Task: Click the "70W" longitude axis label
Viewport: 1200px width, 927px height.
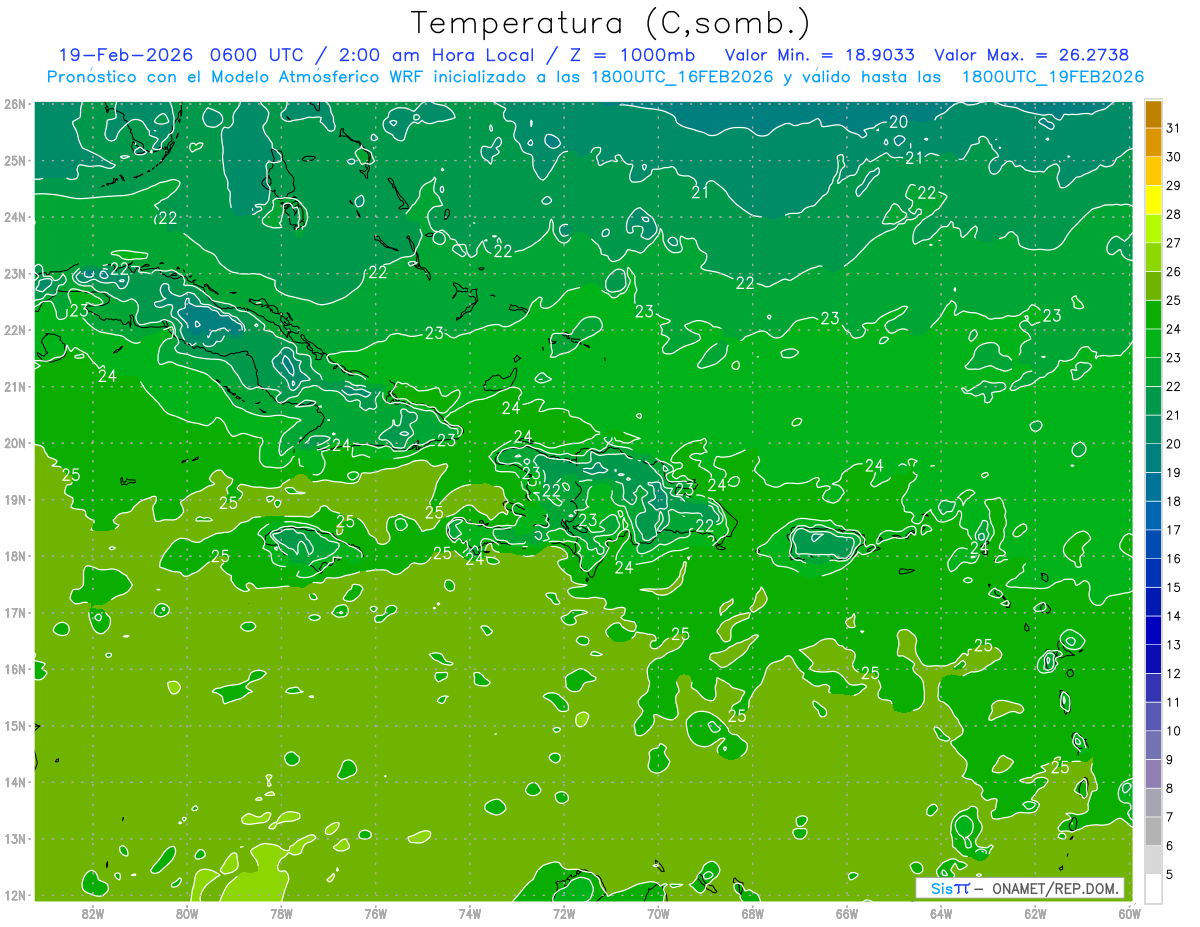Action: pos(658,913)
